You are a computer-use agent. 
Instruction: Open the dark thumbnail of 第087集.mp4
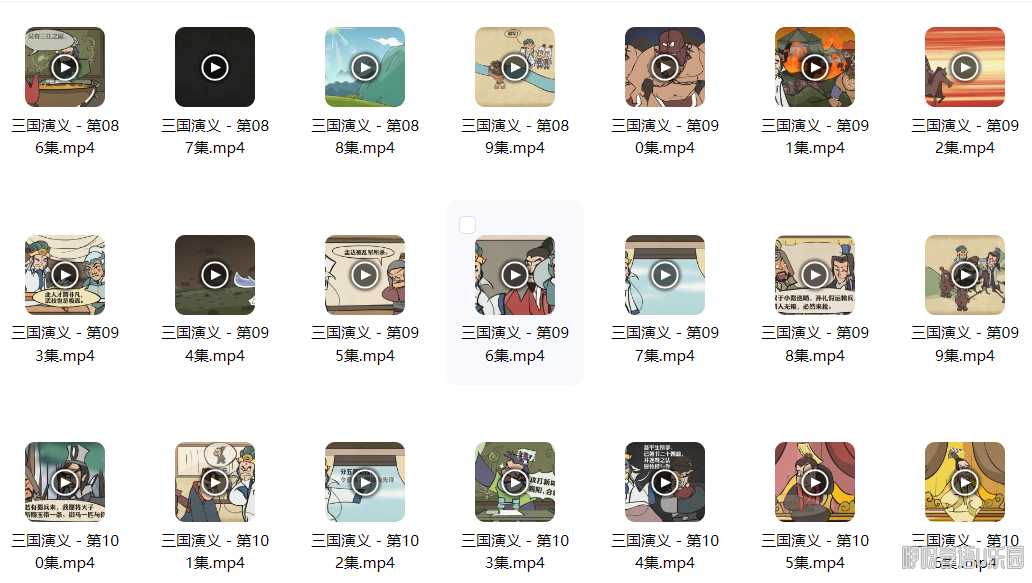click(x=215, y=67)
